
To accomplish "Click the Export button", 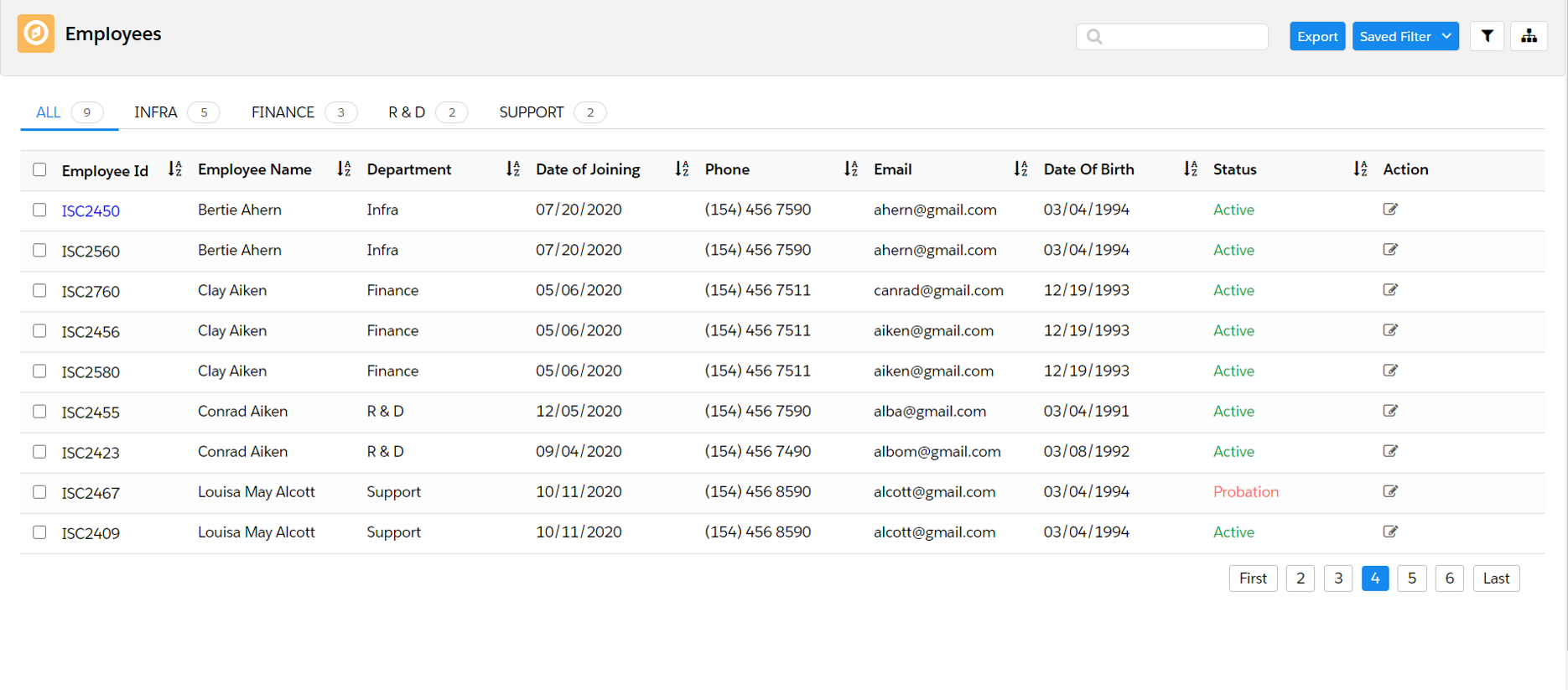I will (x=1316, y=36).
